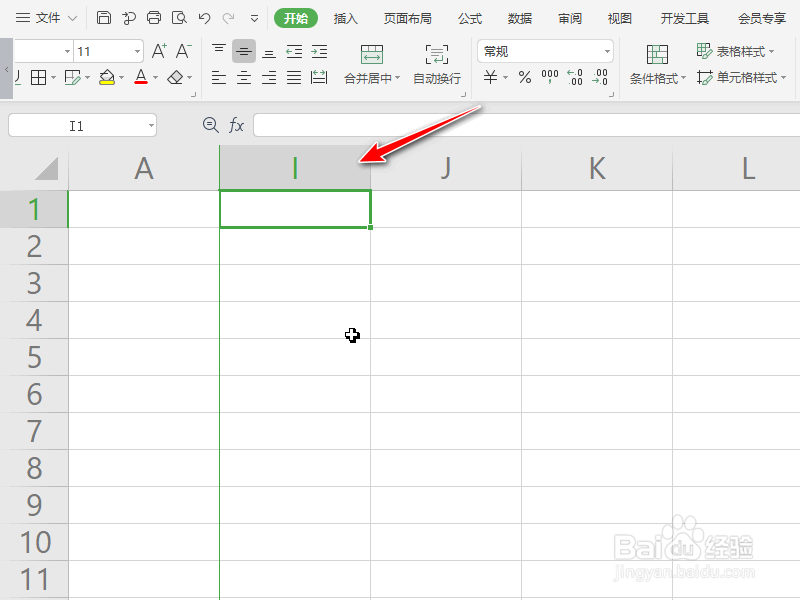Image resolution: width=800 pixels, height=600 pixels.
Task: Click distributed alignment icon
Action: 319,78
